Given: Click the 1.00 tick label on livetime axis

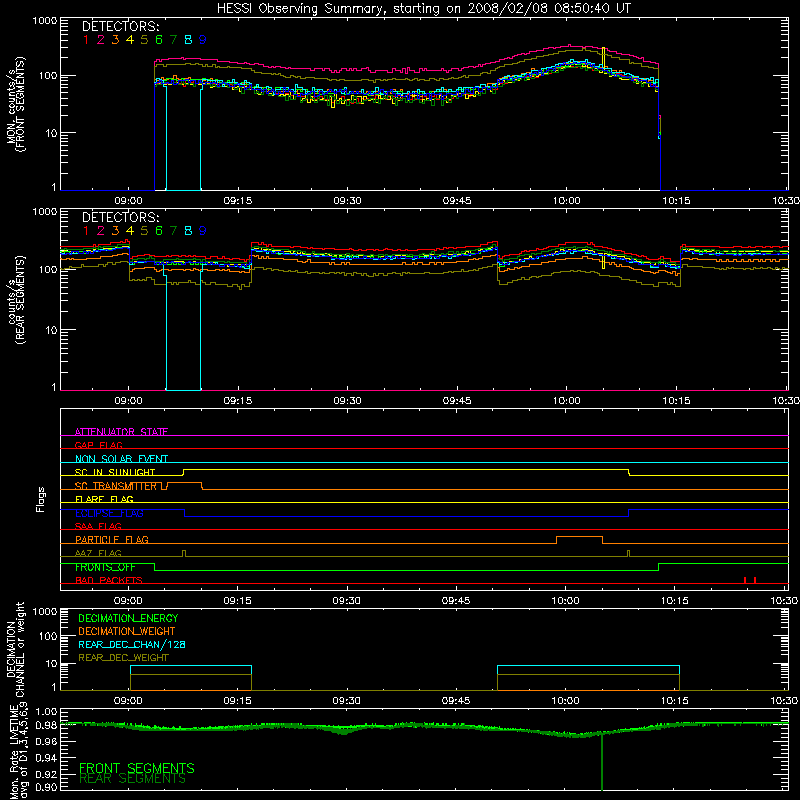Looking at the screenshot, I should click(46, 711).
